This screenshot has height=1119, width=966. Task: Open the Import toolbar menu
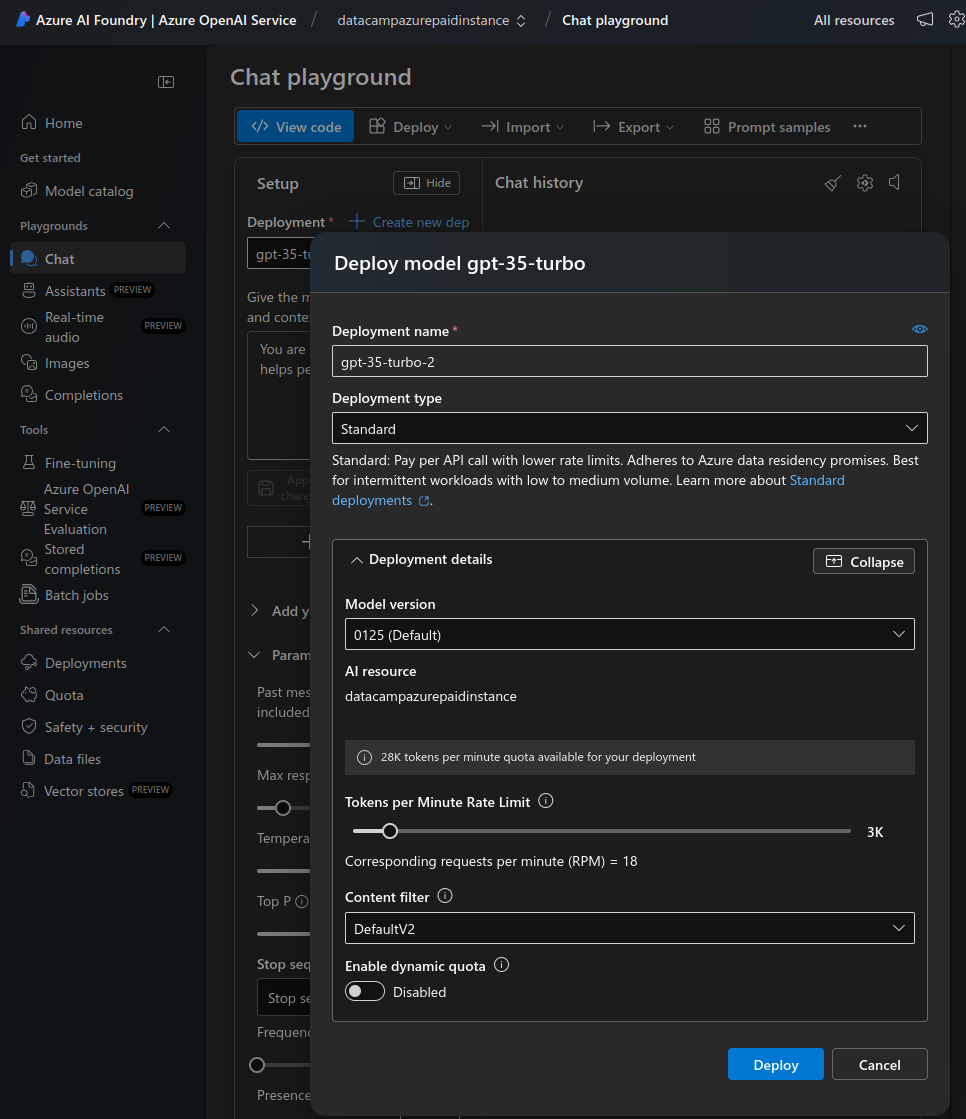click(x=523, y=126)
